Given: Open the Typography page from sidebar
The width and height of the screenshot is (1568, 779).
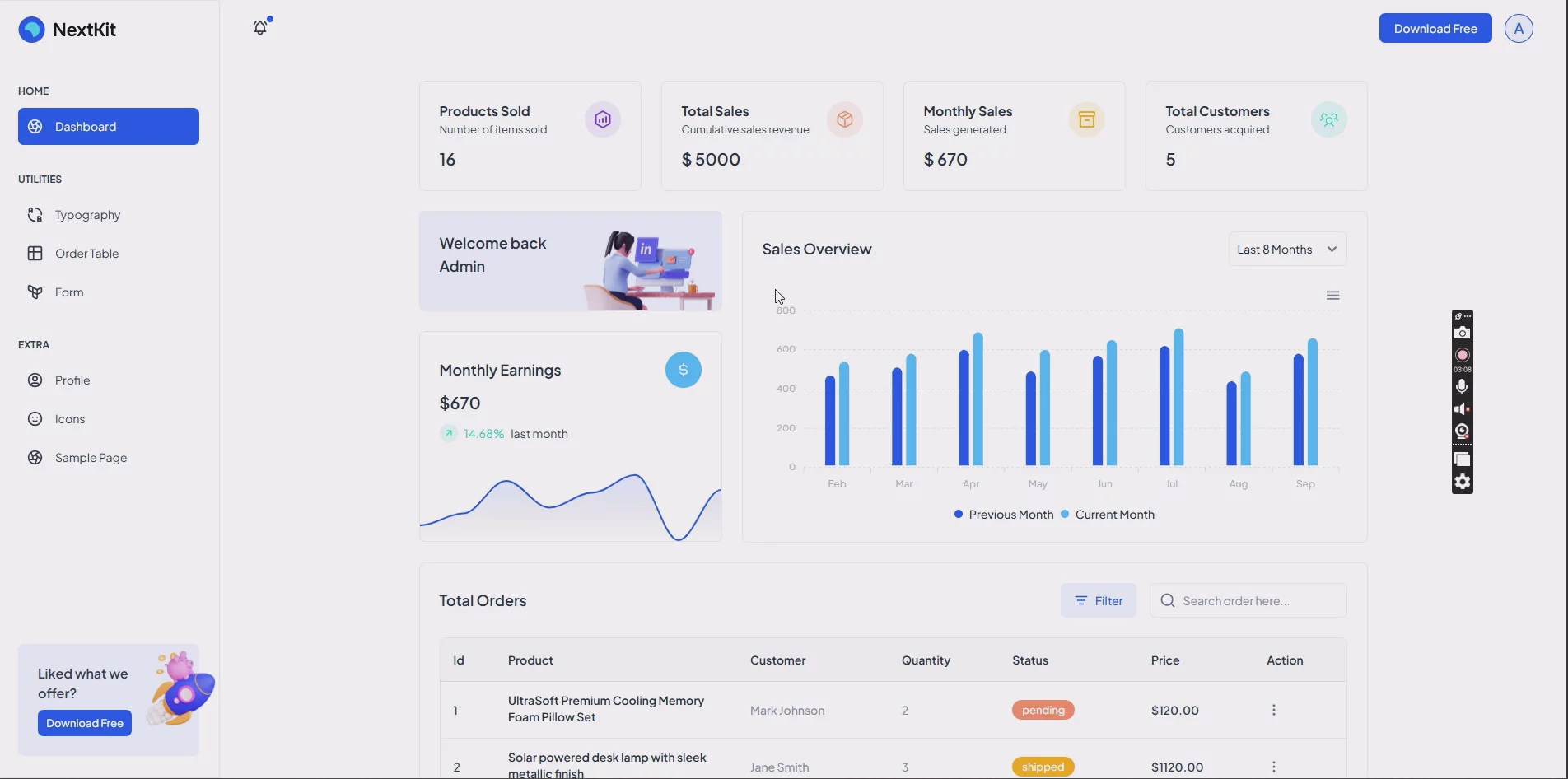Looking at the screenshot, I should click(87, 215).
